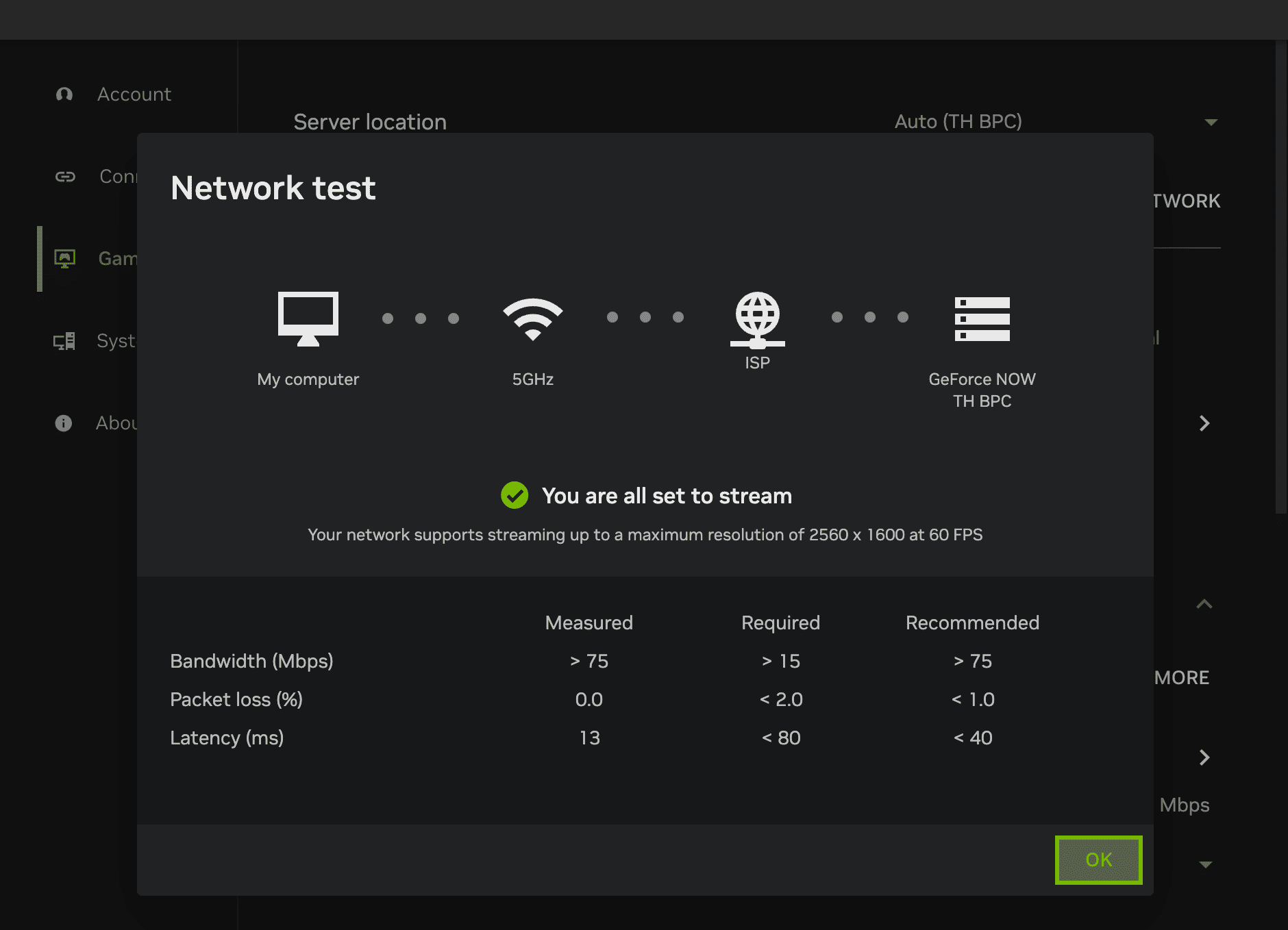
Task: Click the Network test dialog title
Action: pyautogui.click(x=273, y=188)
